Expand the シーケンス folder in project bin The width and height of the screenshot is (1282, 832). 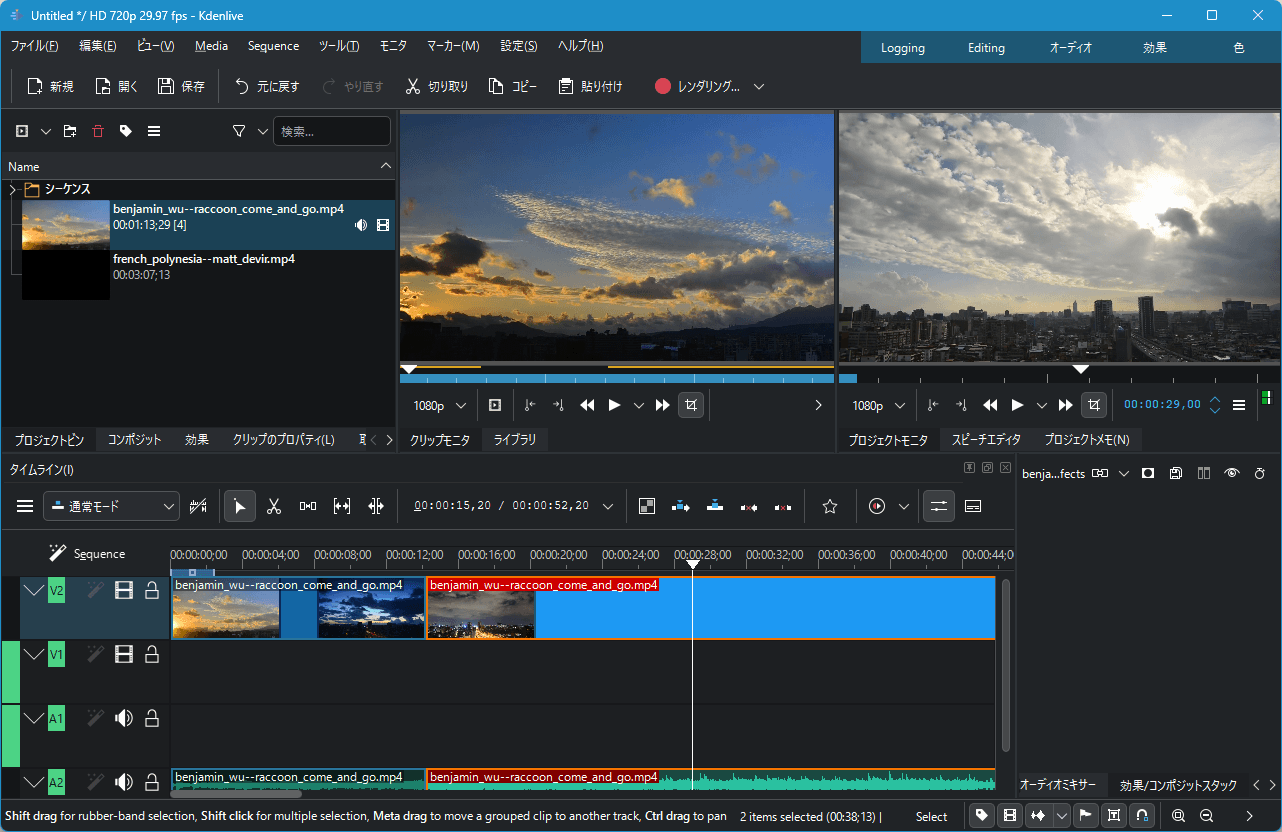pyautogui.click(x=13, y=189)
